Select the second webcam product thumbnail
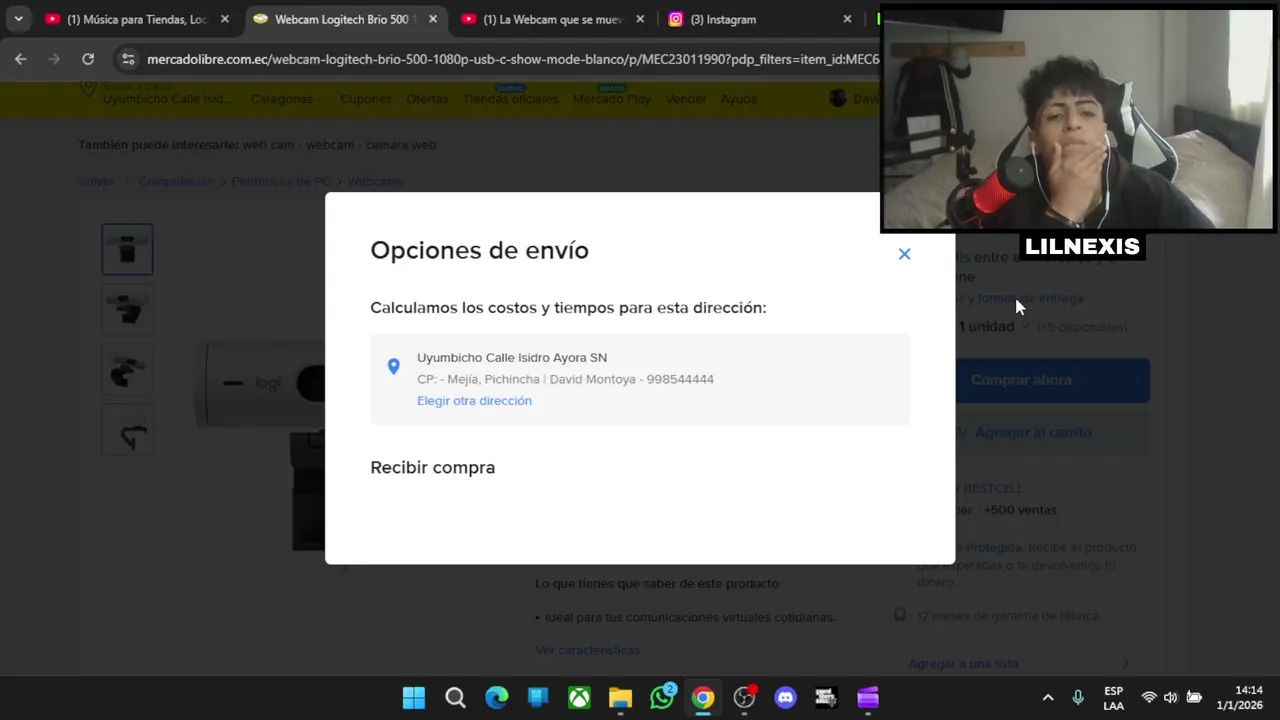 point(127,309)
